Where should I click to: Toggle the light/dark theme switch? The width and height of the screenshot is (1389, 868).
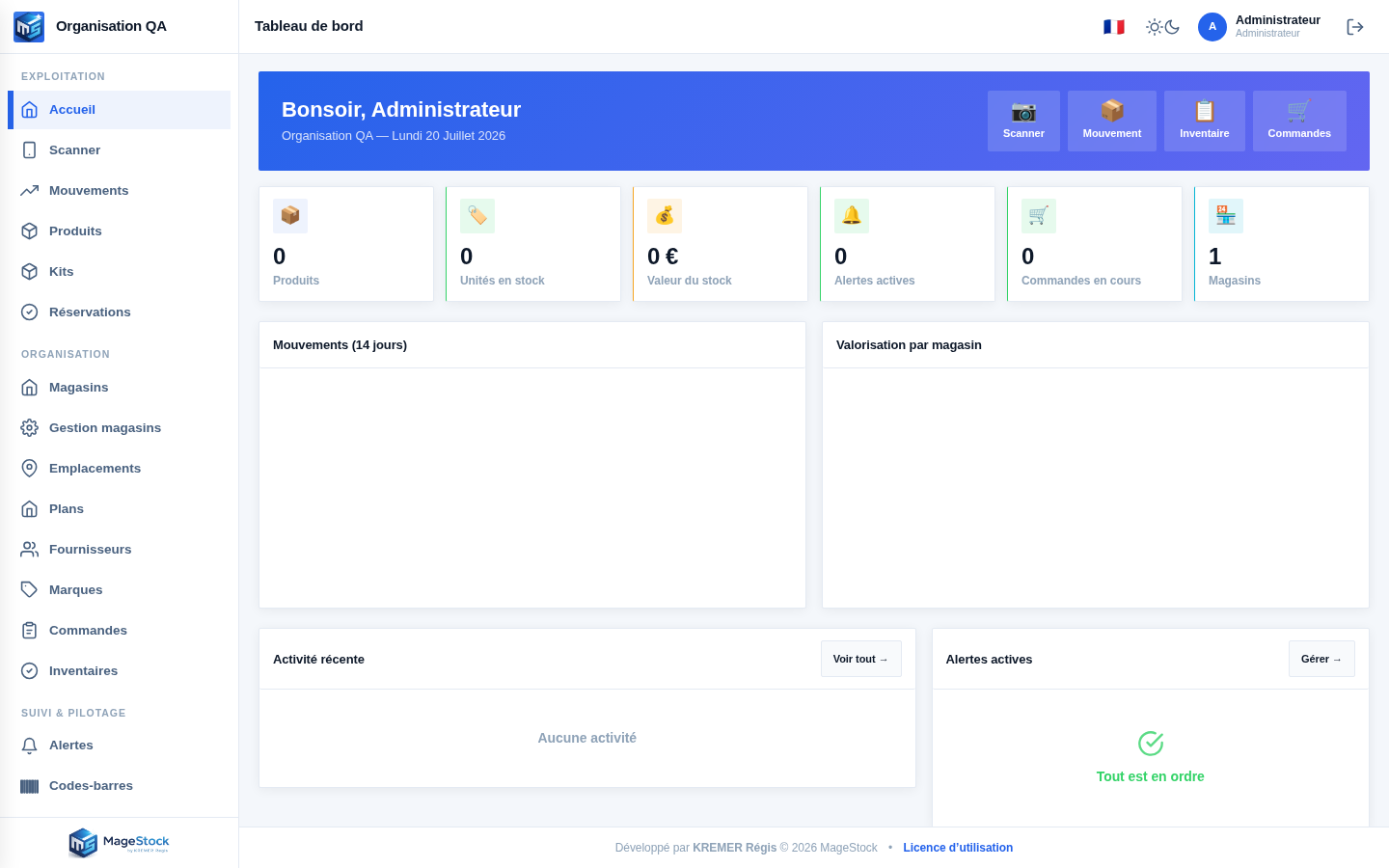1163,27
